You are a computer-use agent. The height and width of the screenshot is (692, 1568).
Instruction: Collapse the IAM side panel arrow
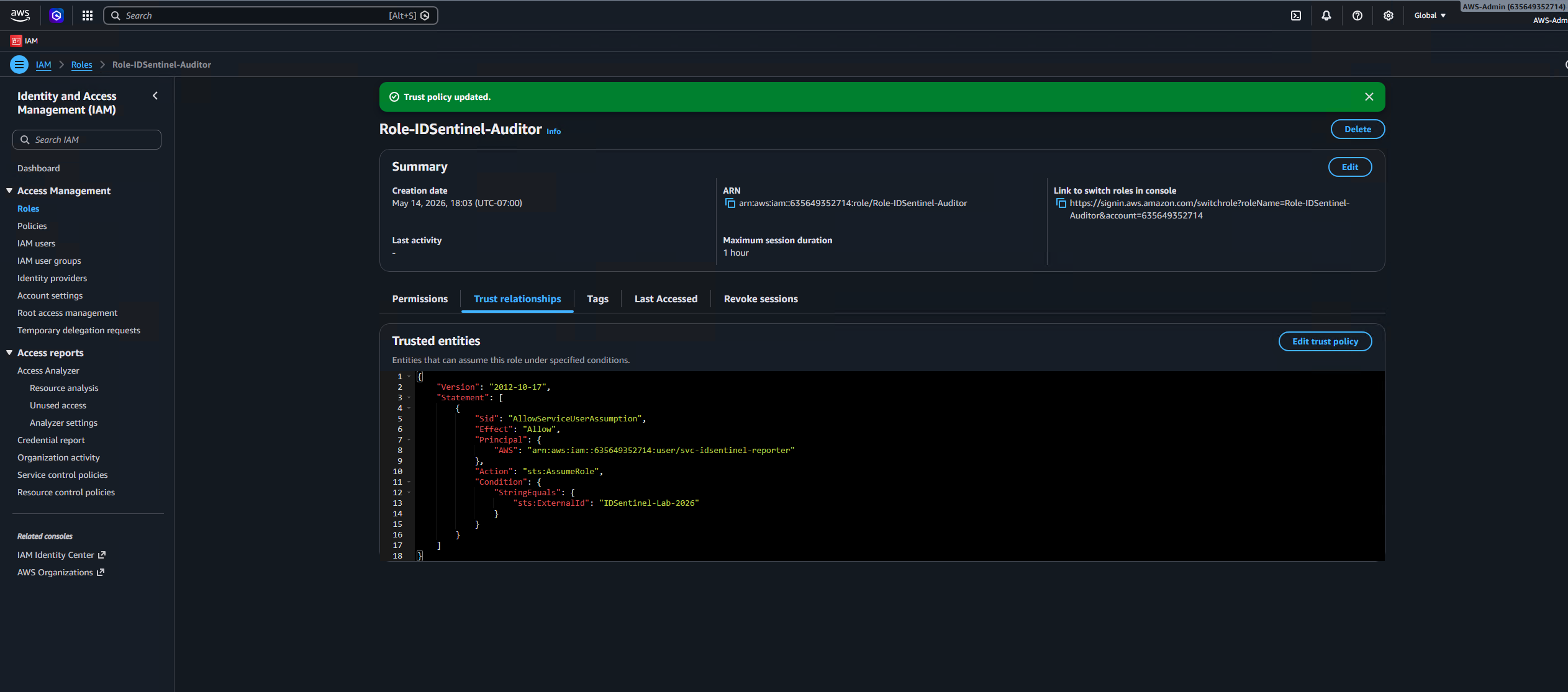155,96
